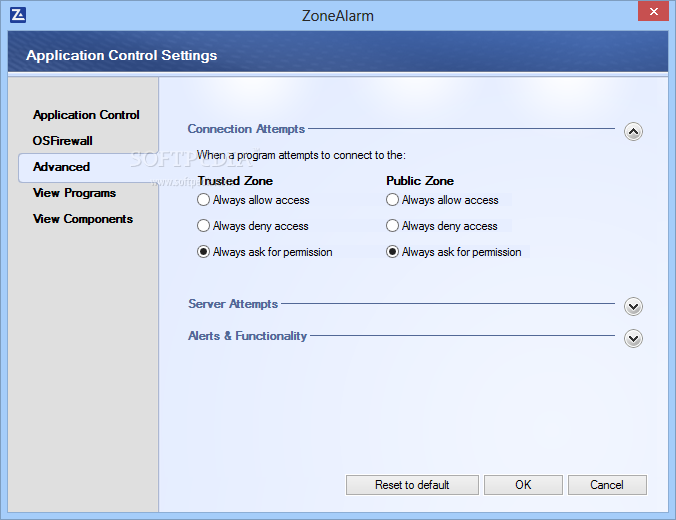Click the Public Zone column label
The image size is (676, 520).
point(420,181)
